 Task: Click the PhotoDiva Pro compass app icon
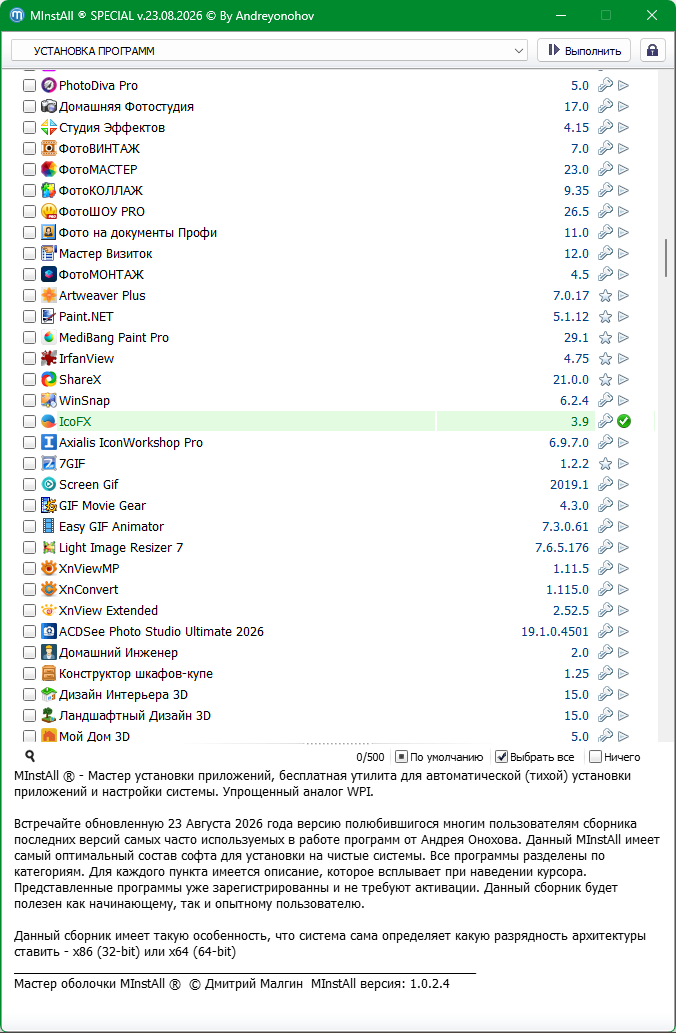[x=49, y=86]
